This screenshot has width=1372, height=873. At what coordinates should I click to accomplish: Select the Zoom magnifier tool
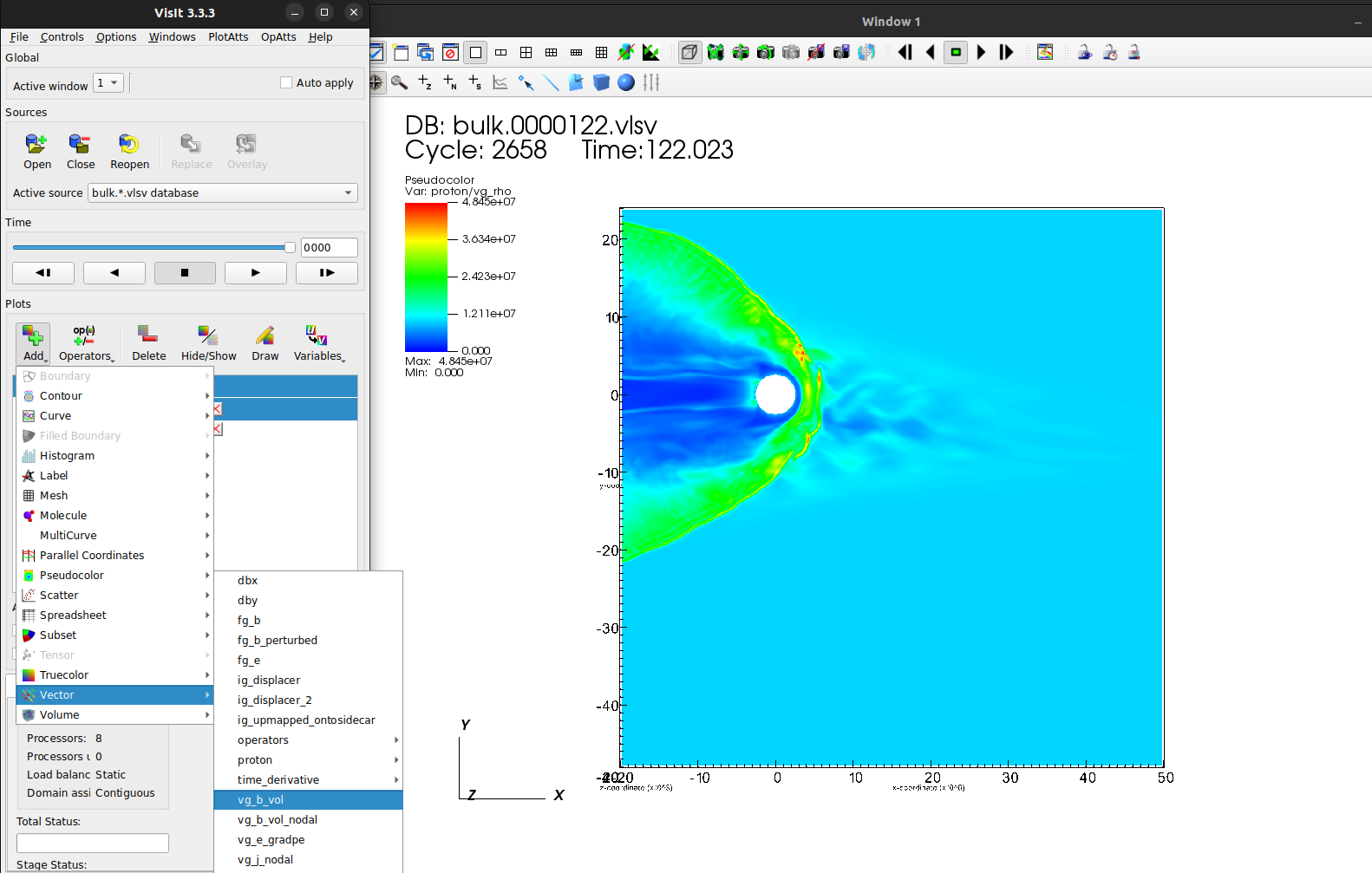coord(399,82)
